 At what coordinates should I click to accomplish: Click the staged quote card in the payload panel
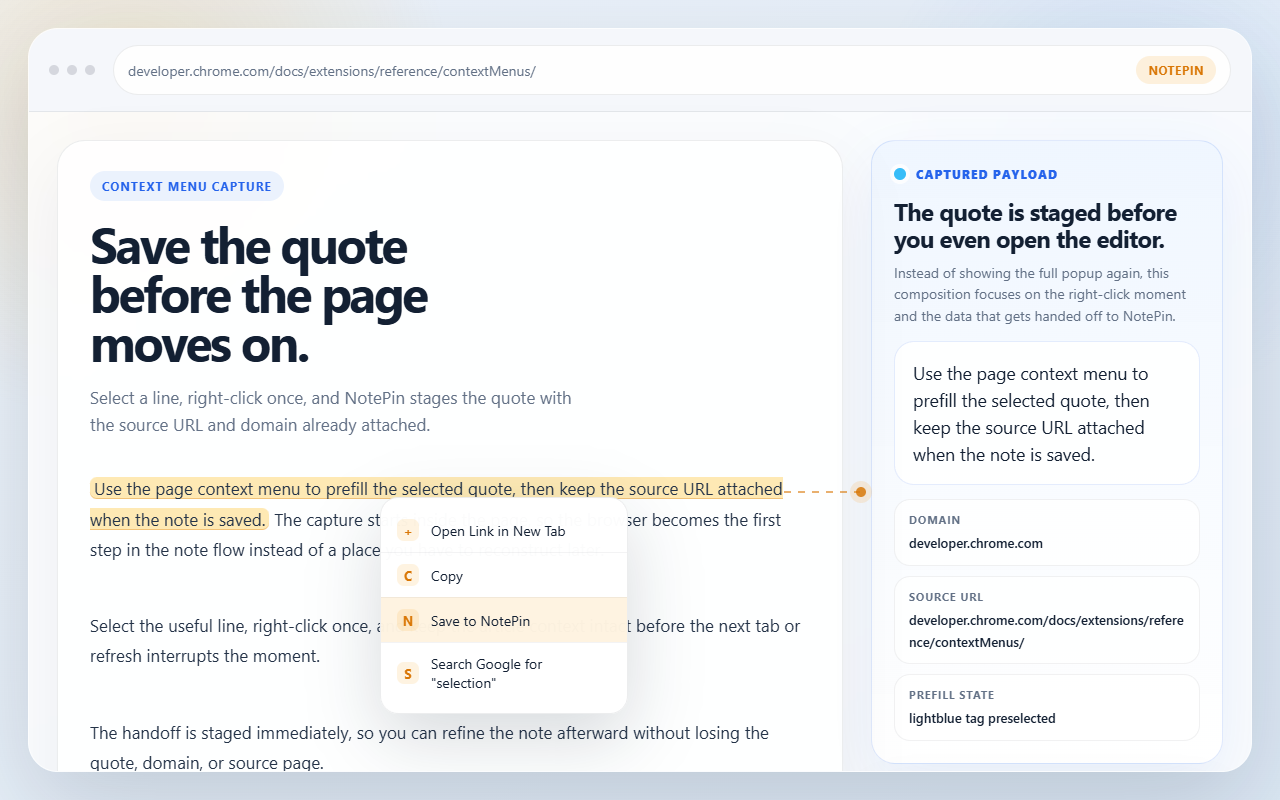click(1047, 414)
